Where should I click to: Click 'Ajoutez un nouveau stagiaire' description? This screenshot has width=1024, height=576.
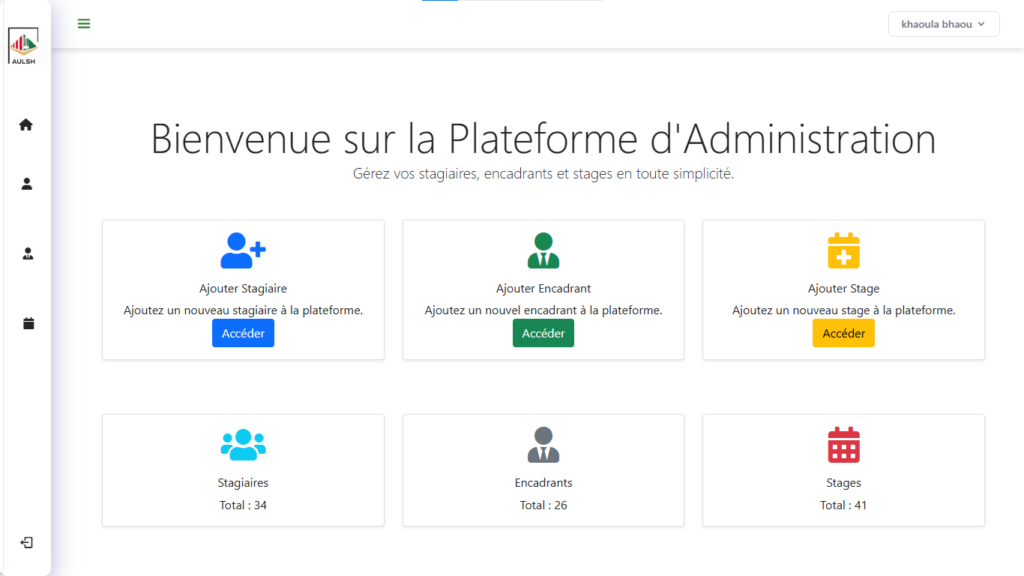click(x=243, y=310)
